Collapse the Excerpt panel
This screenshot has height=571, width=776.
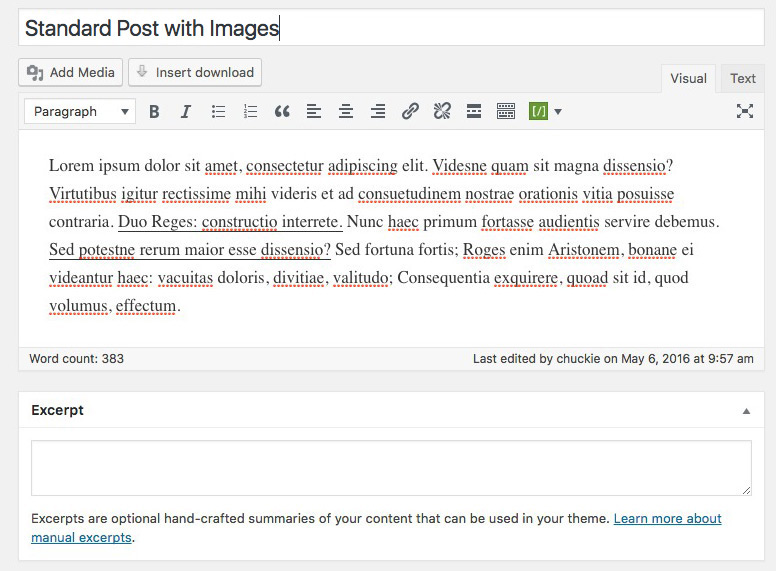click(x=745, y=411)
